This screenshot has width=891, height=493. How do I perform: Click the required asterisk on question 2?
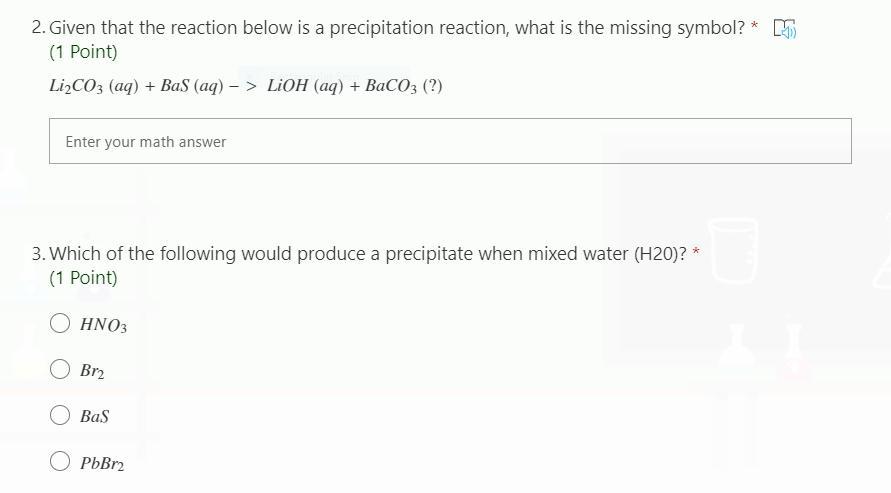(755, 26)
